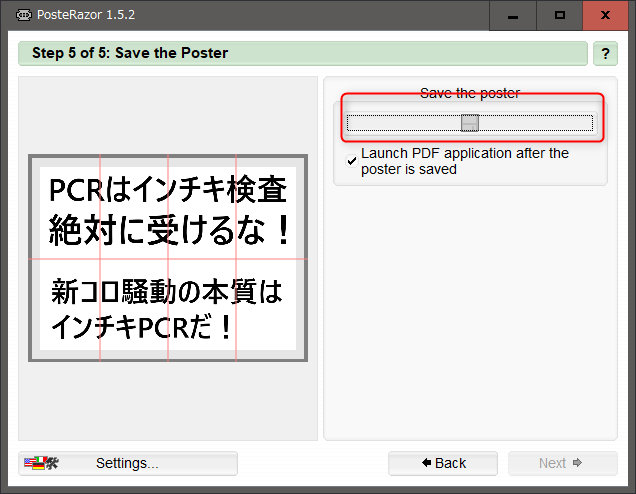This screenshot has height=494, width=636.
Task: Click the 'Save the poster' group title
Action: pos(469,93)
